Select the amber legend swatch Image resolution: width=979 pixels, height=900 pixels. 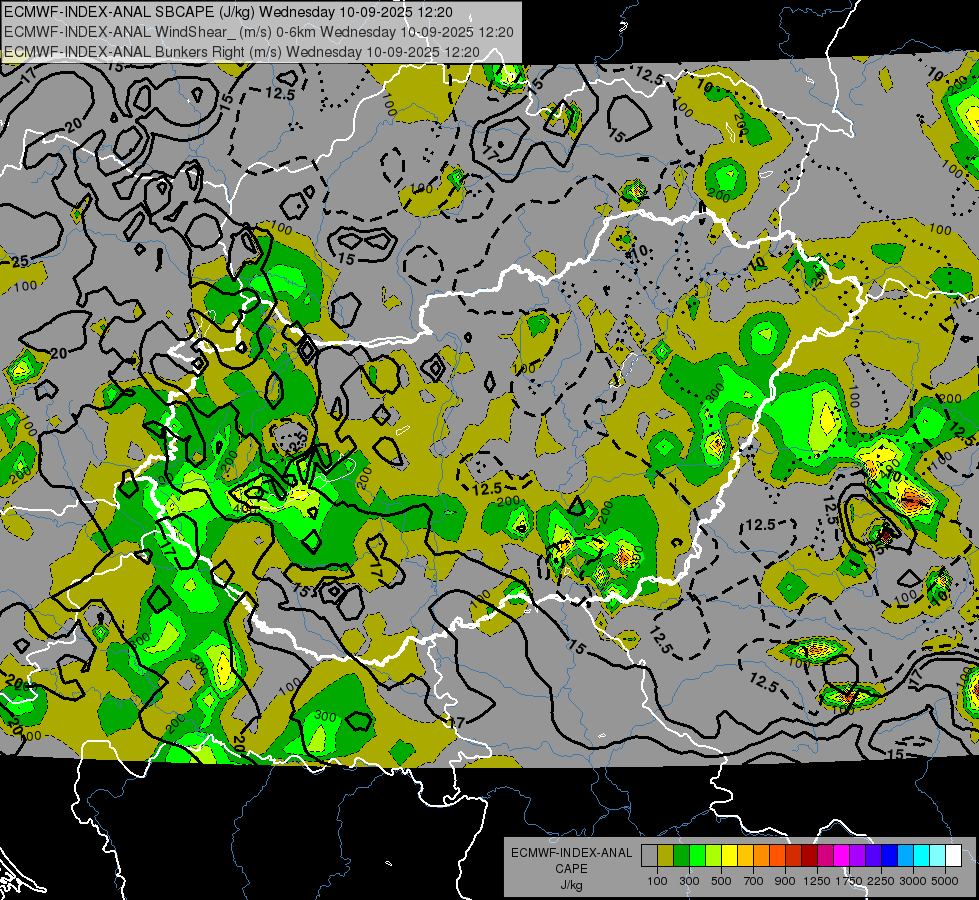click(x=745, y=856)
